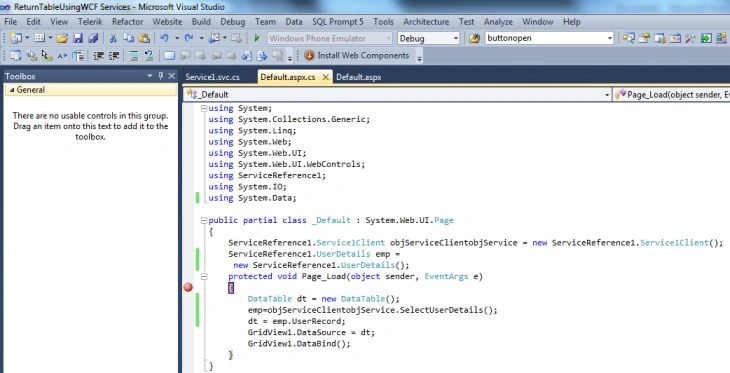Open the Properties Window icon

pos(644,38)
